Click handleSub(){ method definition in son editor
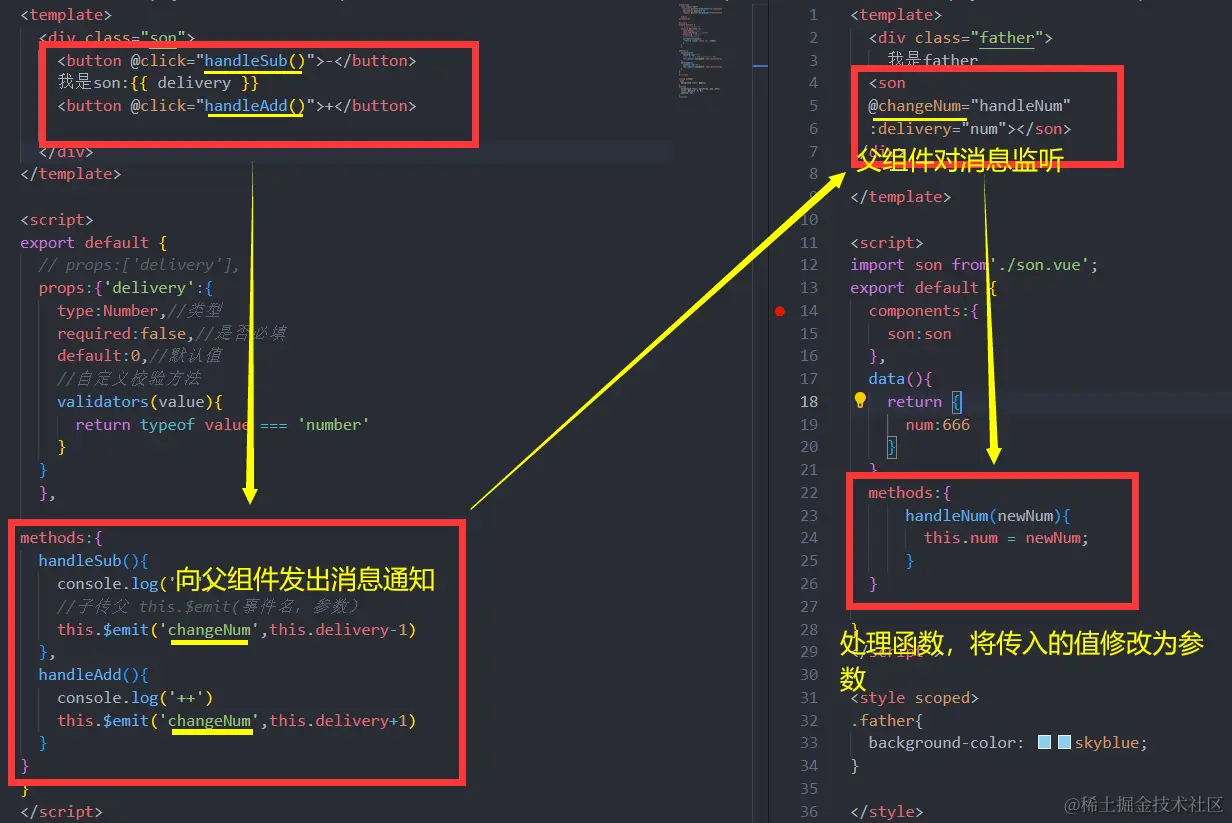 (93, 561)
